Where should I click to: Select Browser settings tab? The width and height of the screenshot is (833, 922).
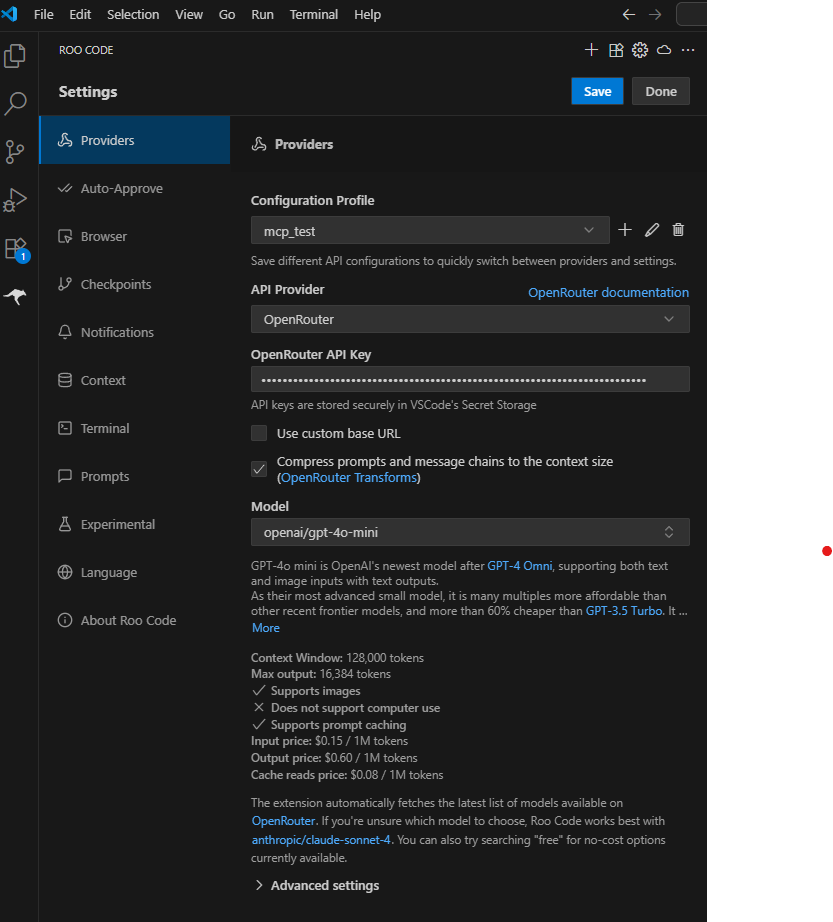[135, 236]
